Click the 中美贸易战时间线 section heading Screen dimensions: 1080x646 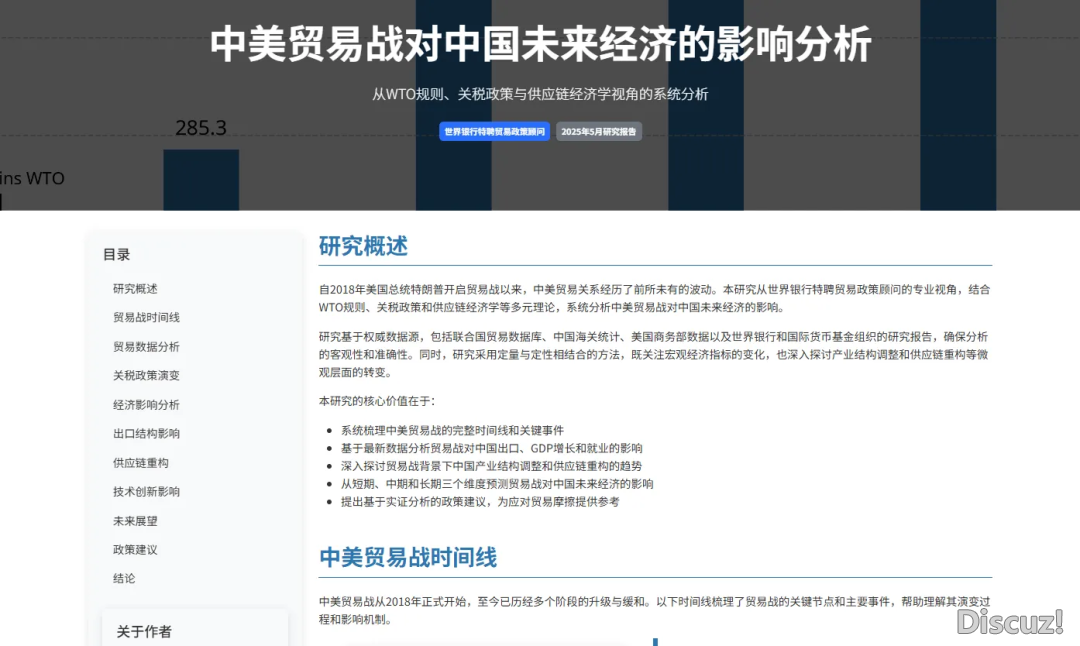point(408,557)
